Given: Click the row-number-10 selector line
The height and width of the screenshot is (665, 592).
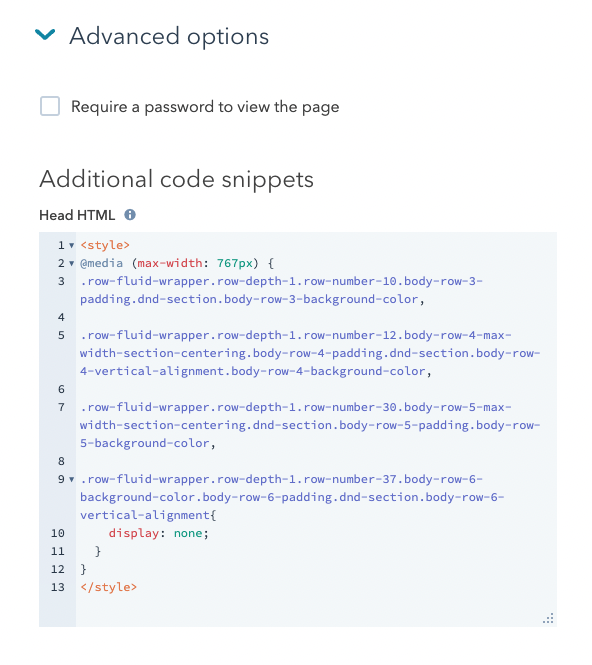Looking at the screenshot, I should coord(281,290).
